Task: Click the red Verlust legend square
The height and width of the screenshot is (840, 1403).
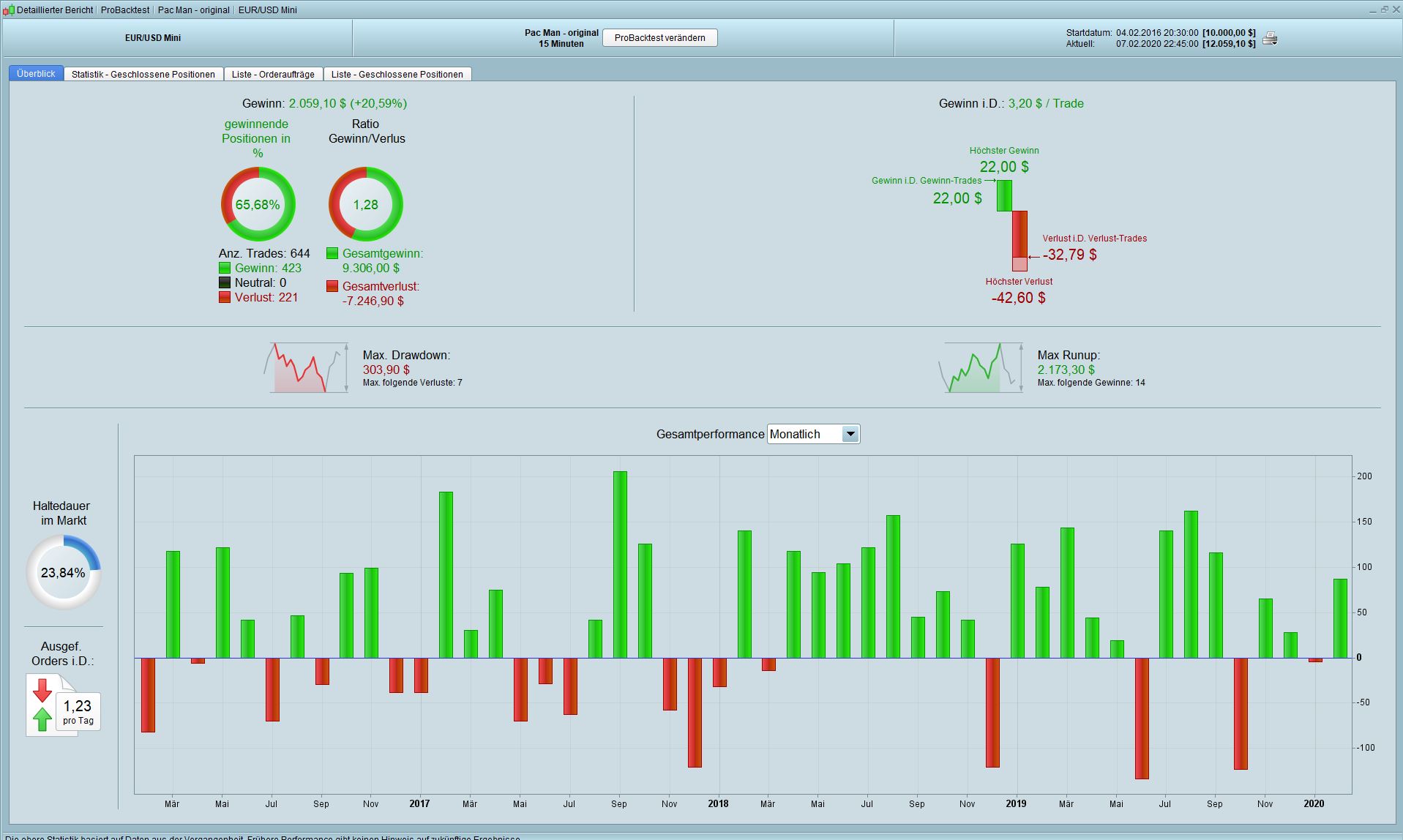Action: tap(225, 297)
